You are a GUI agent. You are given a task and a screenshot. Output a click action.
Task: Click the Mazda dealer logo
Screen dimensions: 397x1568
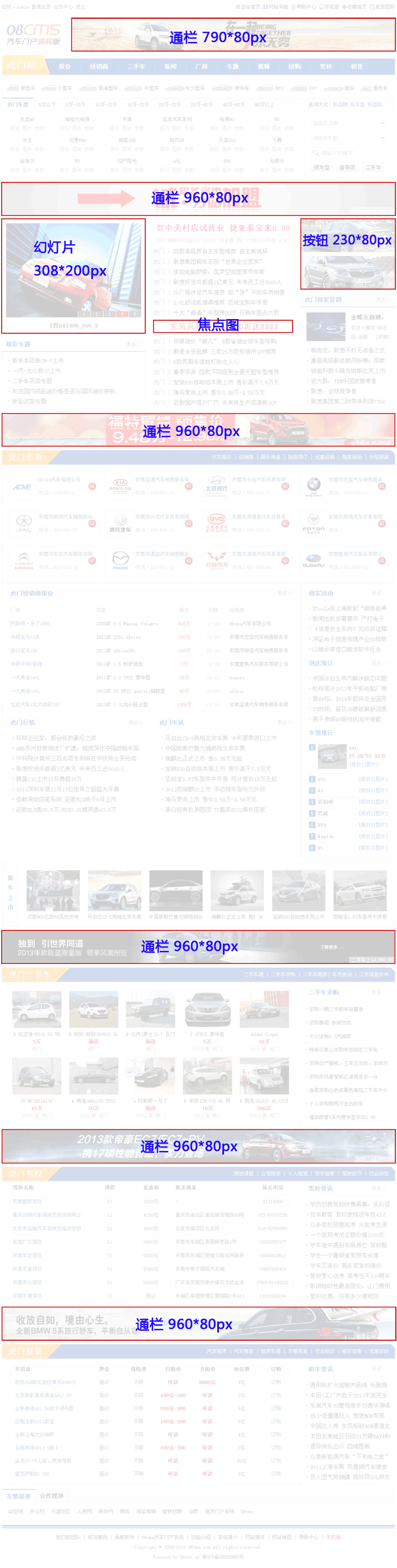[120, 559]
